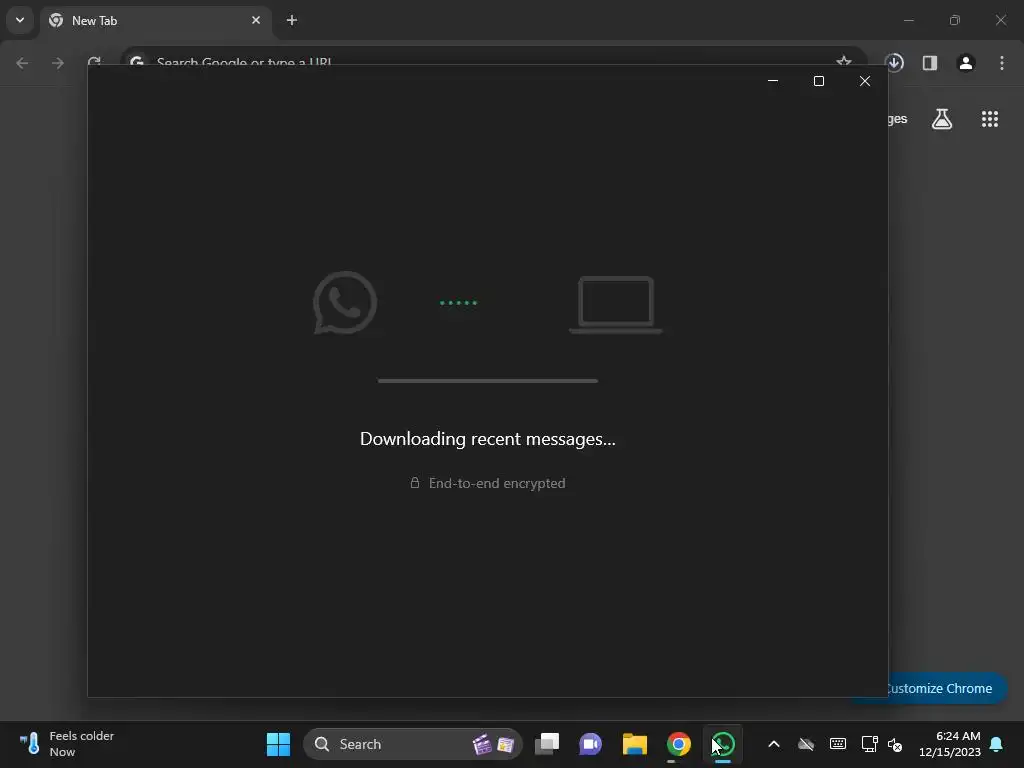Open the Windows Start menu
Screen dimensions: 1024x768
click(x=278, y=744)
